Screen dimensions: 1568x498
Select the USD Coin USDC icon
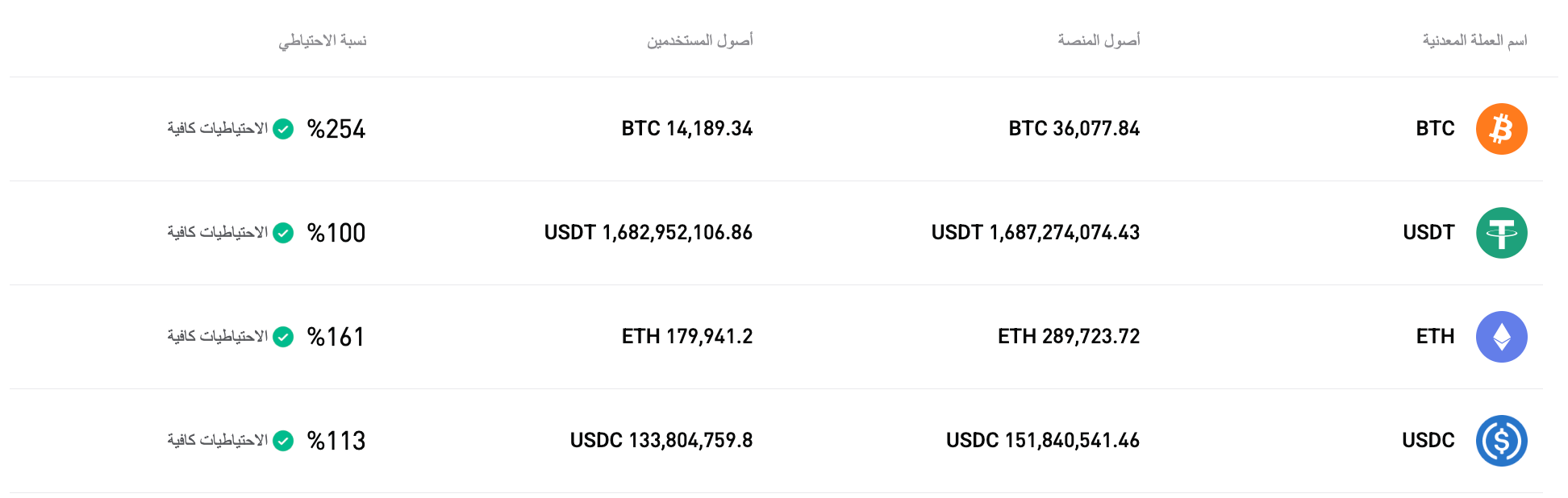[1501, 441]
